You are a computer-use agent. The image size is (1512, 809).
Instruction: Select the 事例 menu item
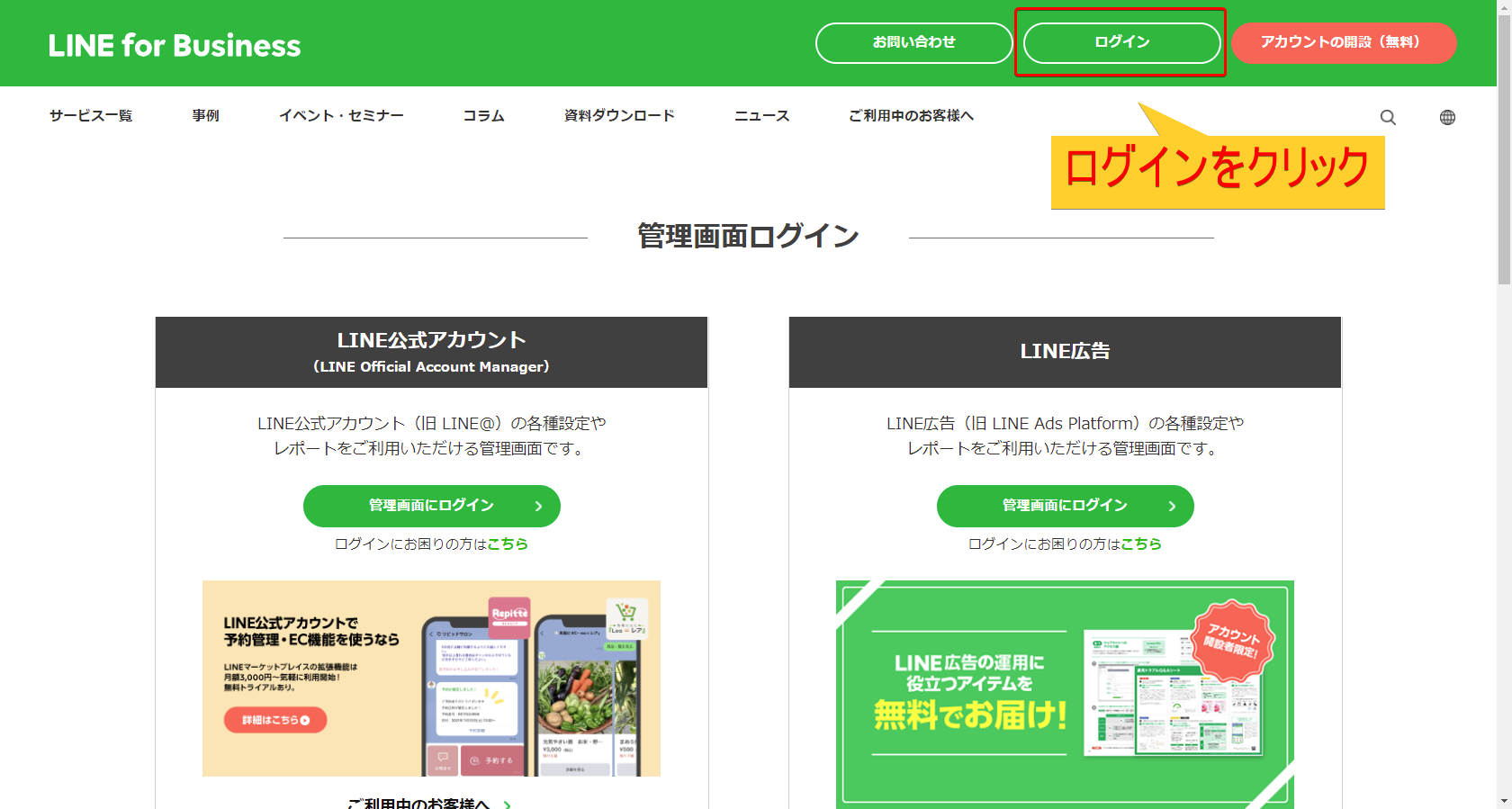click(x=205, y=116)
